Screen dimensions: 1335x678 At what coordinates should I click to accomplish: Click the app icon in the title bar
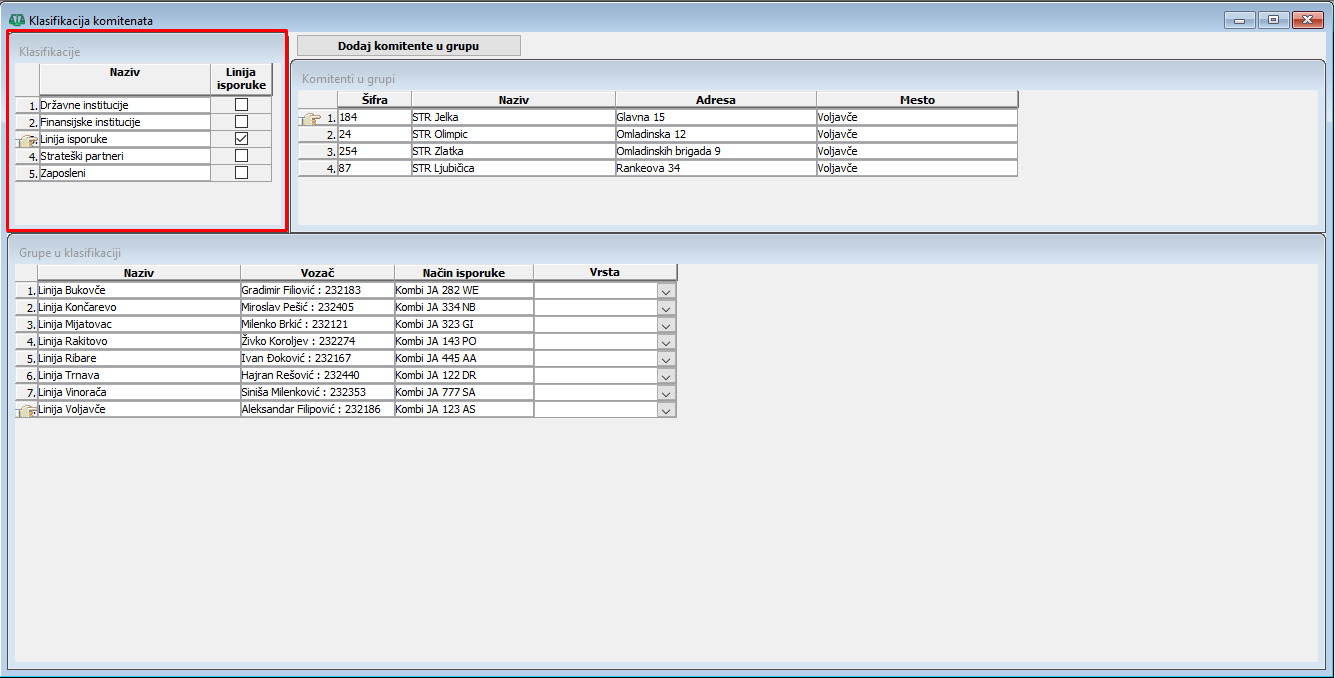pos(16,20)
